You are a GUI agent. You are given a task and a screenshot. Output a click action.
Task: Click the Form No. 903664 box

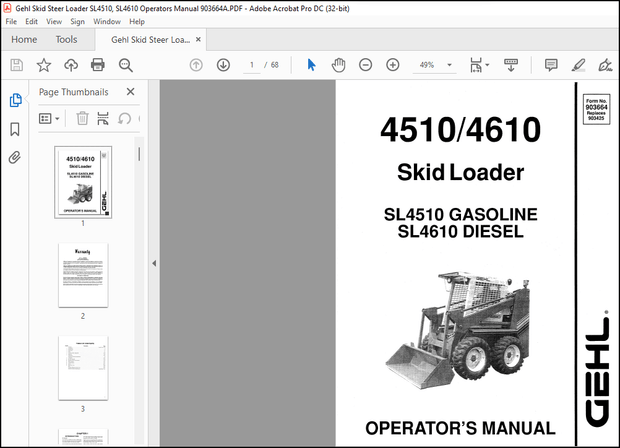click(596, 109)
